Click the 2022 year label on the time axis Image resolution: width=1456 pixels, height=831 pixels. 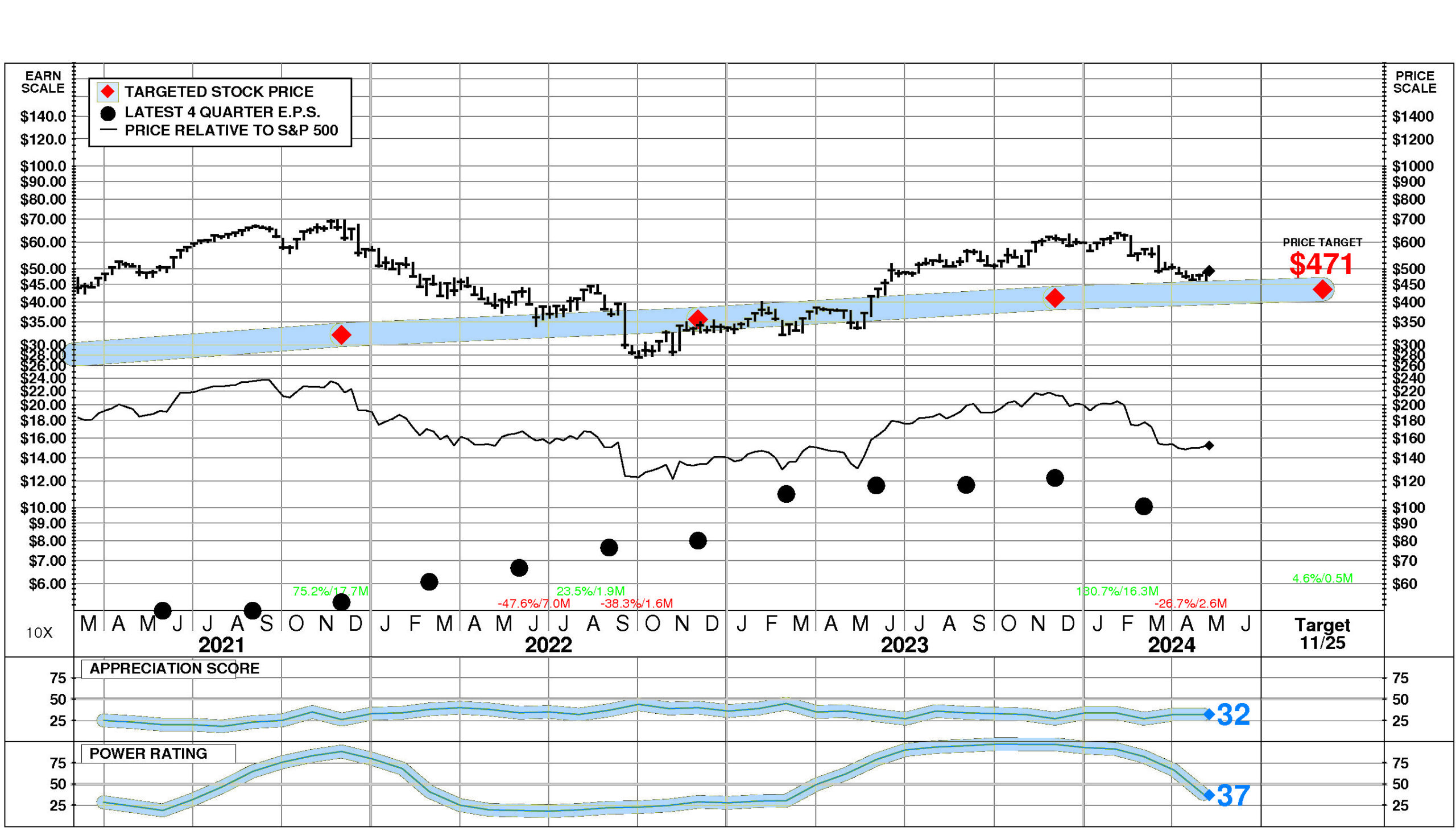548,646
